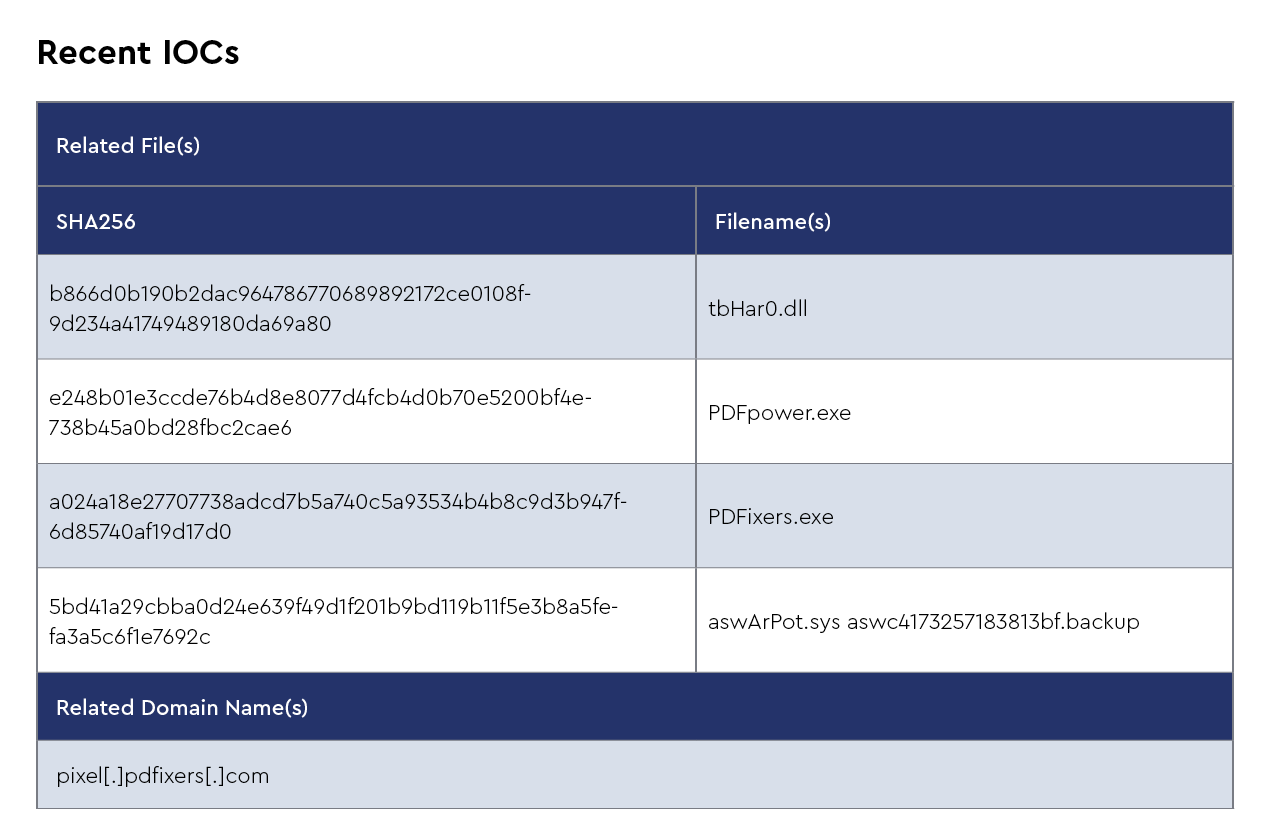Click hash line starting with e248b01e3ccde
1270x838 pixels.
point(320,398)
